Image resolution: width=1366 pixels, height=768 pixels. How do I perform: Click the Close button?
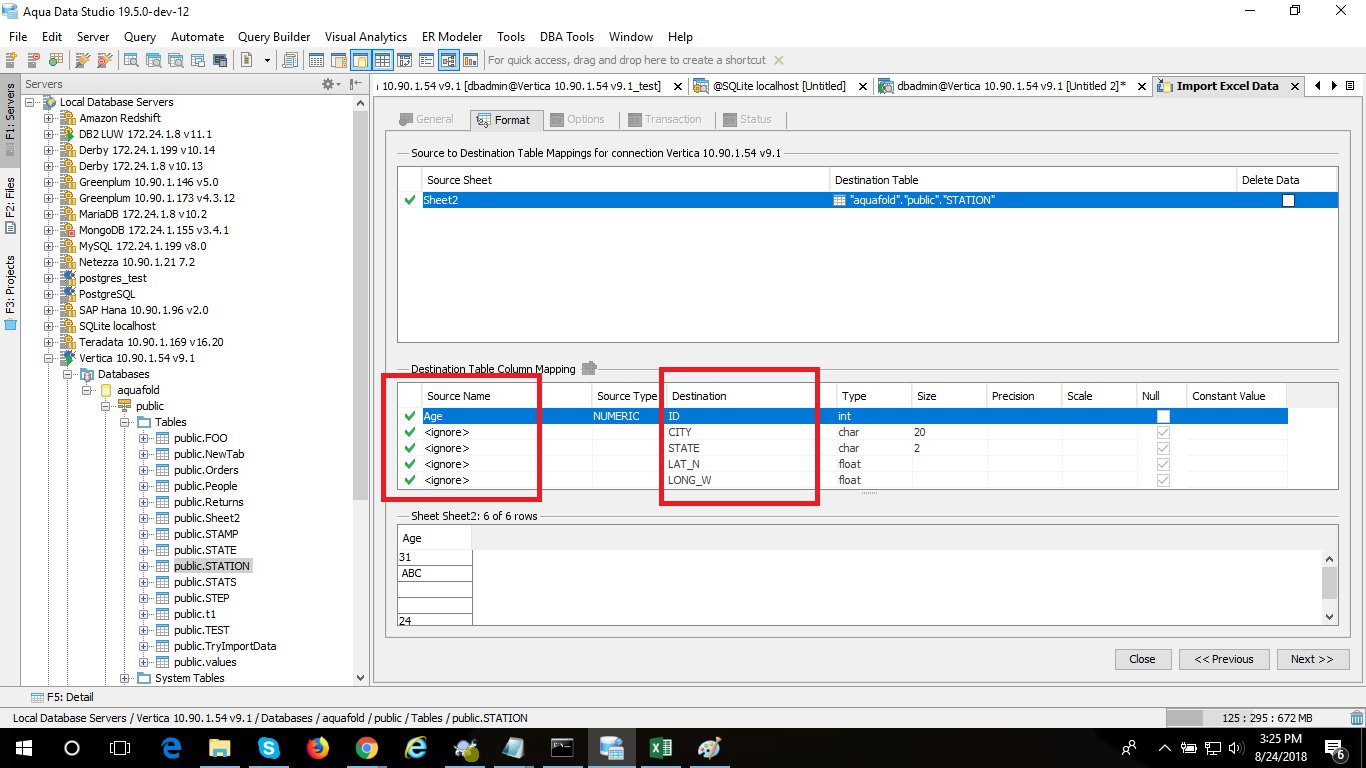(x=1143, y=659)
